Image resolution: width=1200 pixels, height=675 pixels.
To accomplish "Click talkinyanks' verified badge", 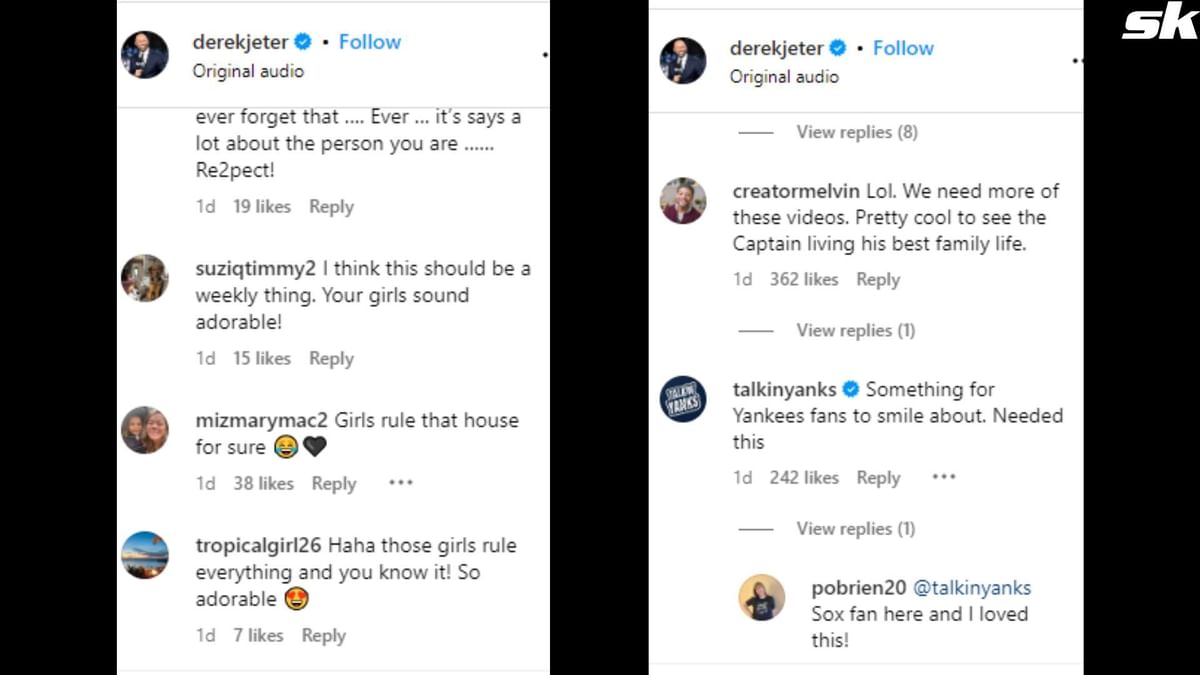I will point(850,390).
